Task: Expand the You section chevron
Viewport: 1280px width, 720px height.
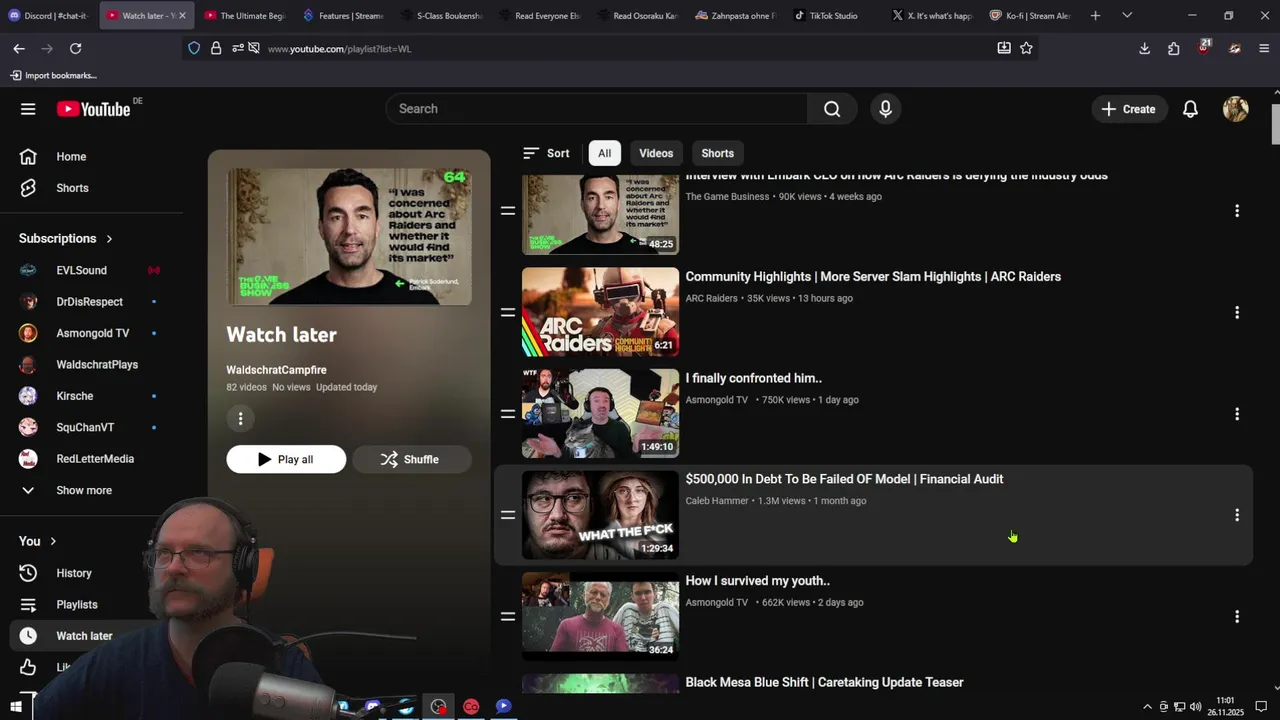Action: 53,542
